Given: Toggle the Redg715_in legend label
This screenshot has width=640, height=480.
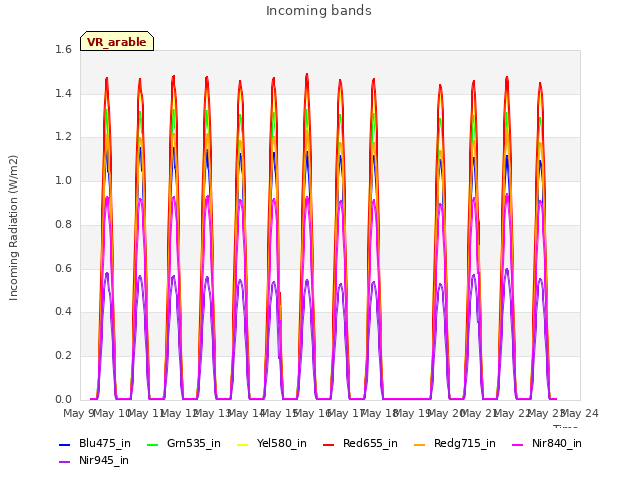Looking at the screenshot, I should (x=465, y=444).
